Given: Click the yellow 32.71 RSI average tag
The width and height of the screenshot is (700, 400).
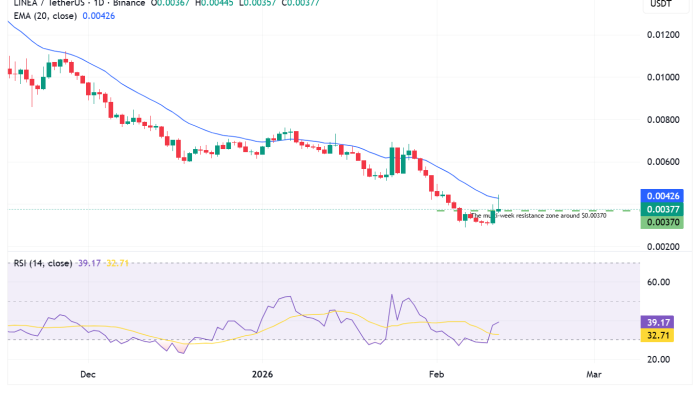Looking at the screenshot, I should [657, 337].
